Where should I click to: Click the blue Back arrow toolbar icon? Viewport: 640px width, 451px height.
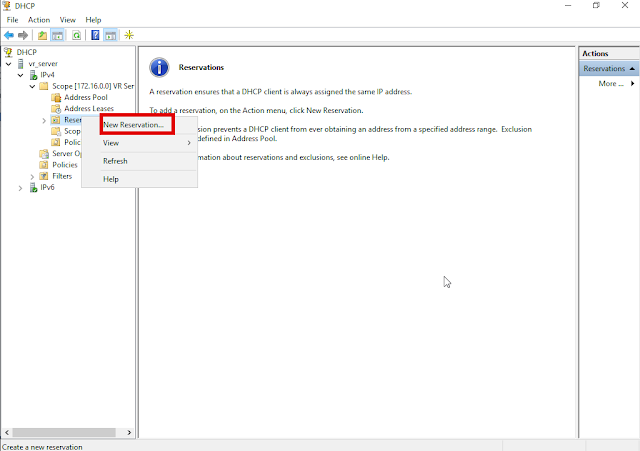pyautogui.click(x=9, y=35)
